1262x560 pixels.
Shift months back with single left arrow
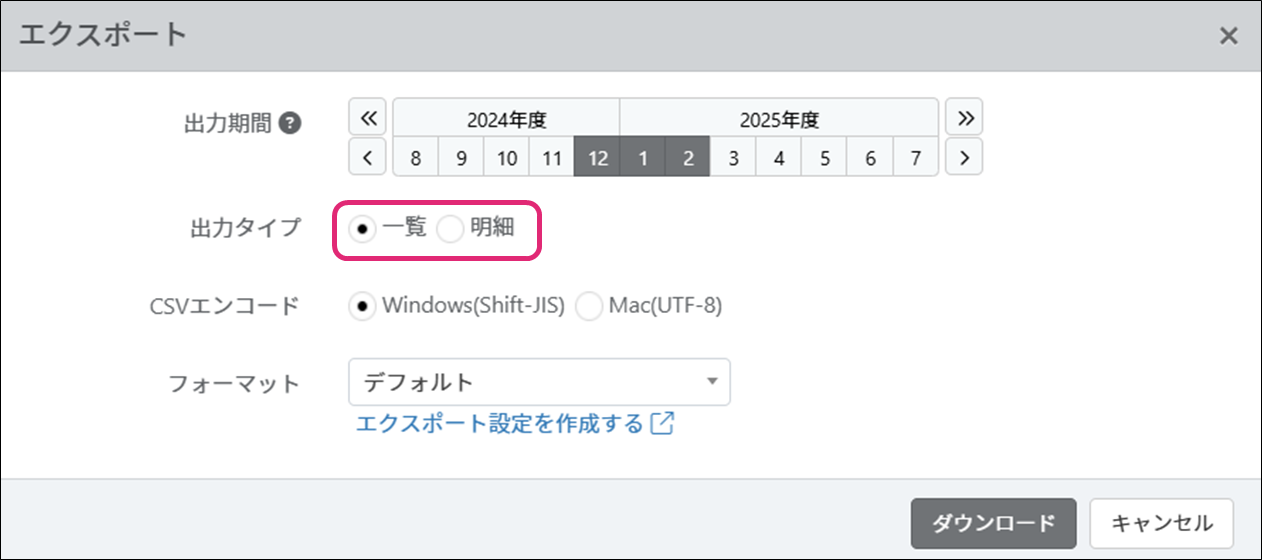point(367,157)
